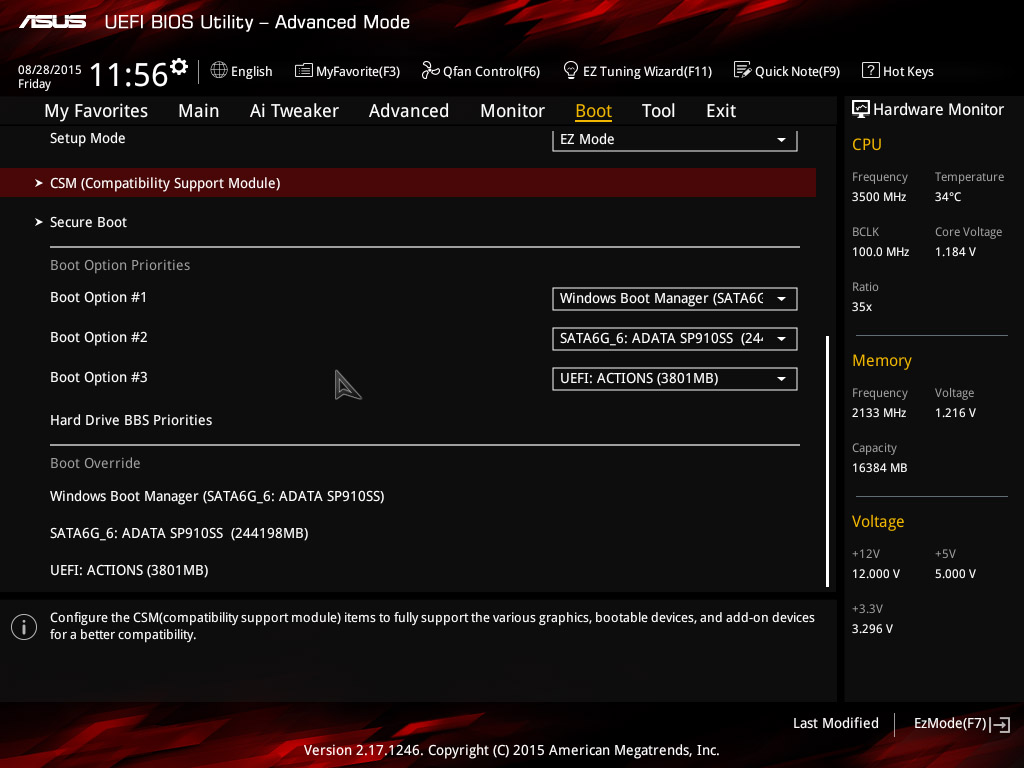This screenshot has width=1024, height=768.
Task: Select the Boot tab
Action: tap(594, 111)
